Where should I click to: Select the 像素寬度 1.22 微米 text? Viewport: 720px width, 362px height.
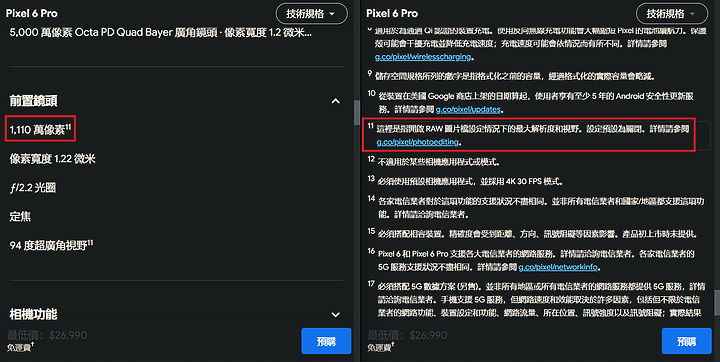[53, 159]
